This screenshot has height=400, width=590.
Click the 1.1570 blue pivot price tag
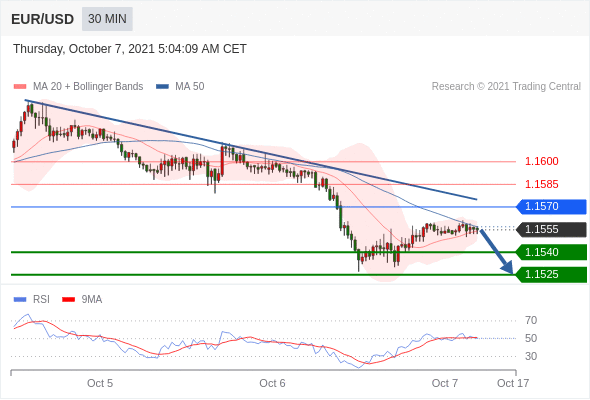point(551,207)
